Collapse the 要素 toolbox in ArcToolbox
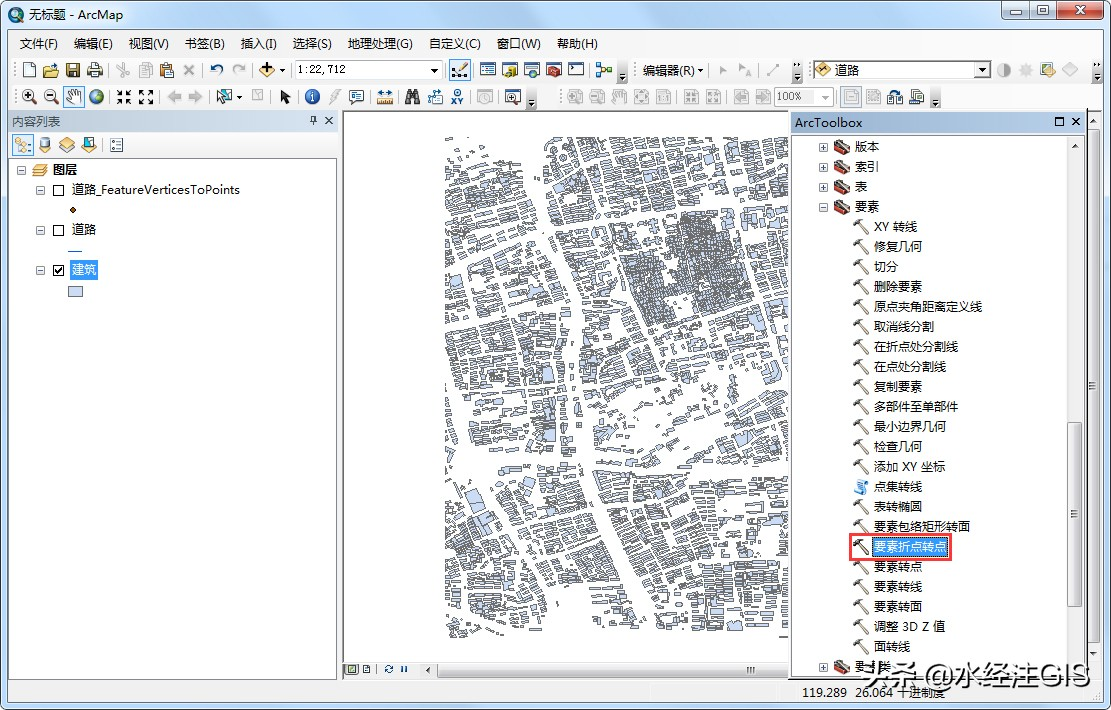The height and width of the screenshot is (710, 1111). 822,207
